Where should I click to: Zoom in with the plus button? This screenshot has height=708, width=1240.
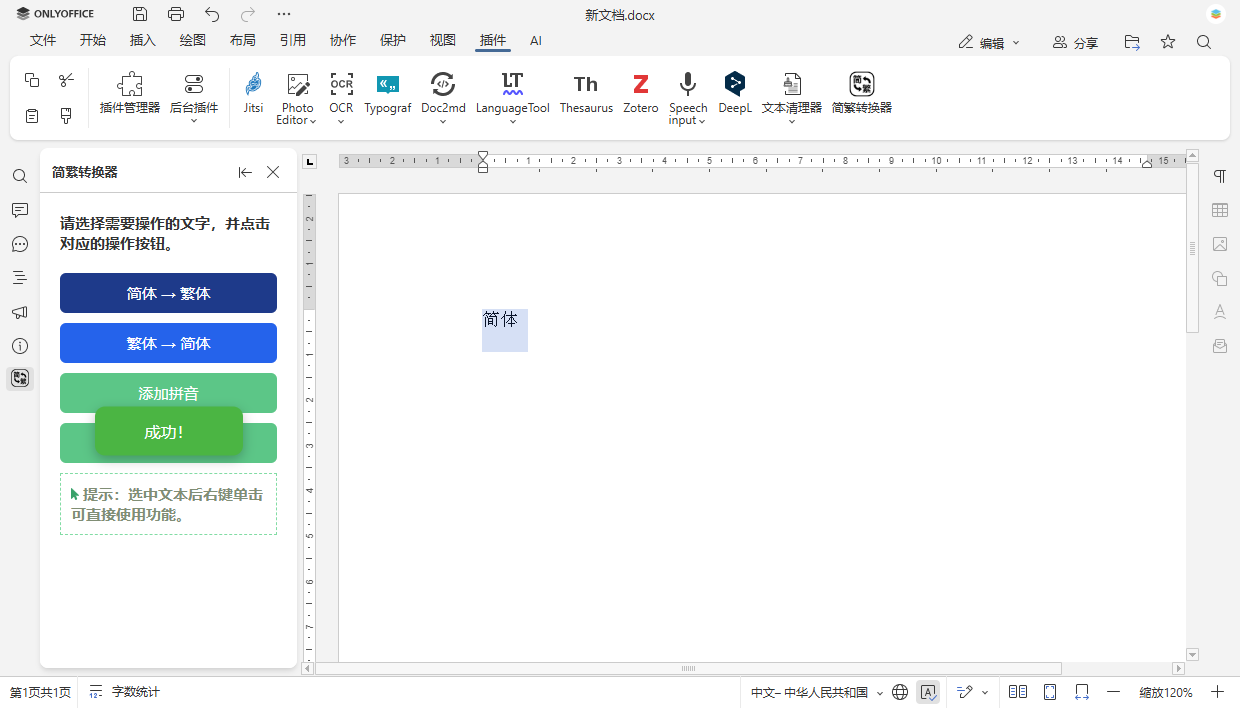coord(1217,692)
